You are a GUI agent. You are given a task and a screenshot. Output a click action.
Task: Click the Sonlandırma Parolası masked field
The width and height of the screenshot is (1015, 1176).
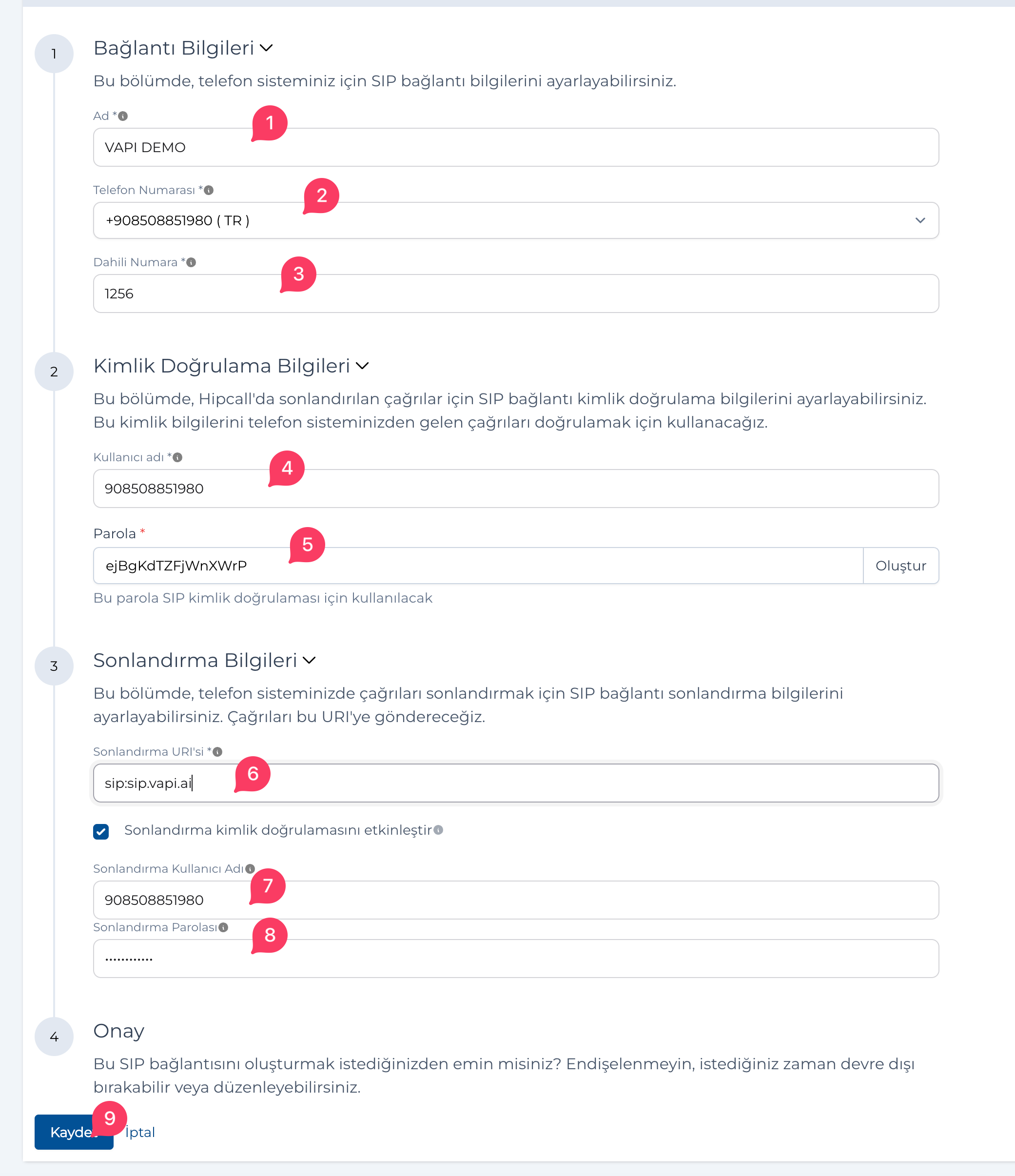[x=515, y=959]
